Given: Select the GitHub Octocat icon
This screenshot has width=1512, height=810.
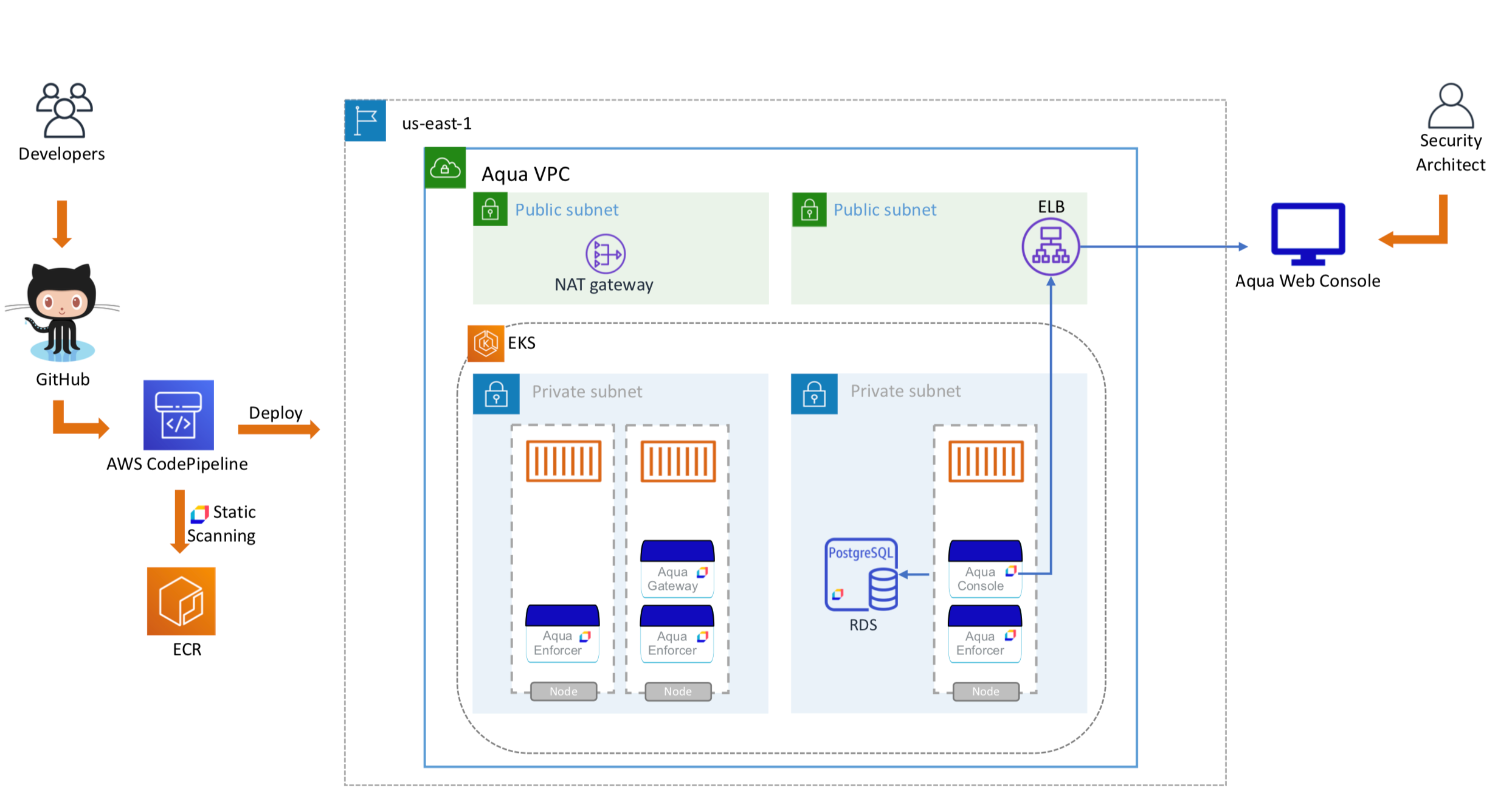Looking at the screenshot, I should pyautogui.click(x=62, y=313).
